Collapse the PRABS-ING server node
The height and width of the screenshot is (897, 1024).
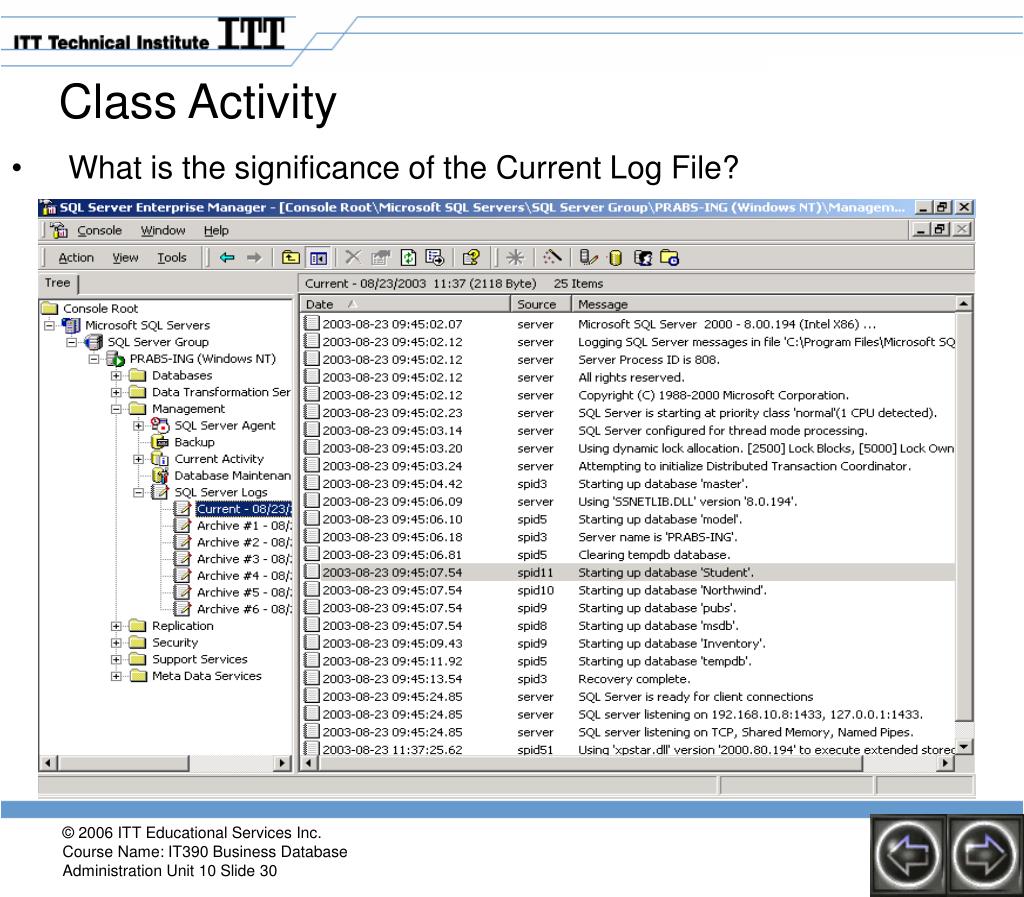(x=93, y=359)
